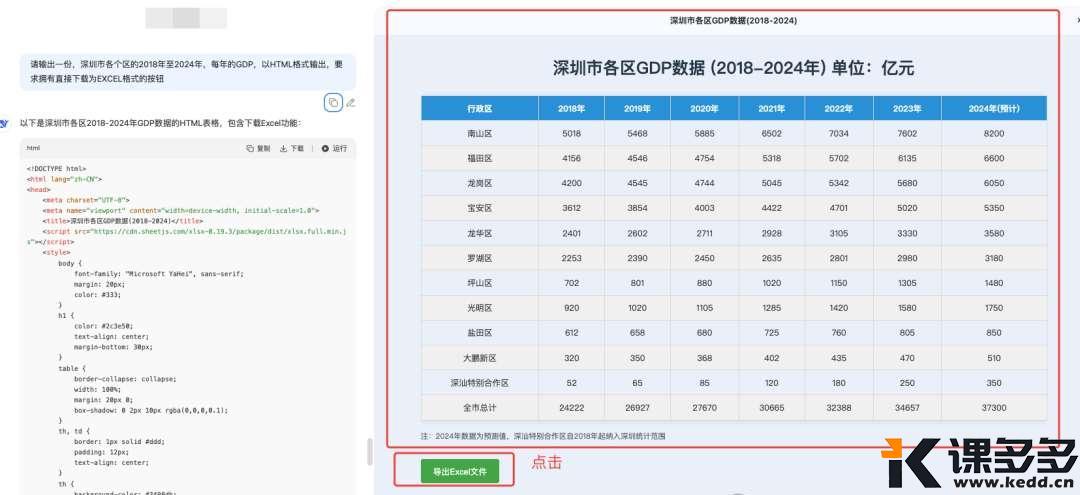The height and width of the screenshot is (495, 1080).
Task: Click the 2711 cell in 龙华区 row
Action: 704,233
